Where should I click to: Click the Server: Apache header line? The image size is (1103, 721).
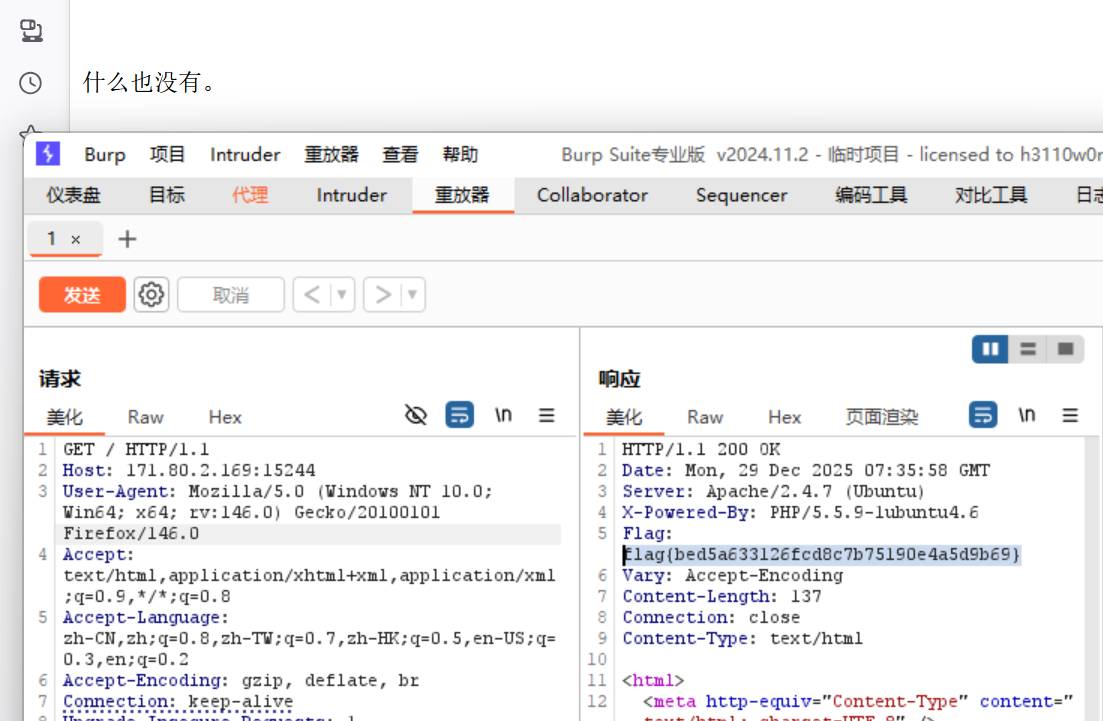coord(774,491)
